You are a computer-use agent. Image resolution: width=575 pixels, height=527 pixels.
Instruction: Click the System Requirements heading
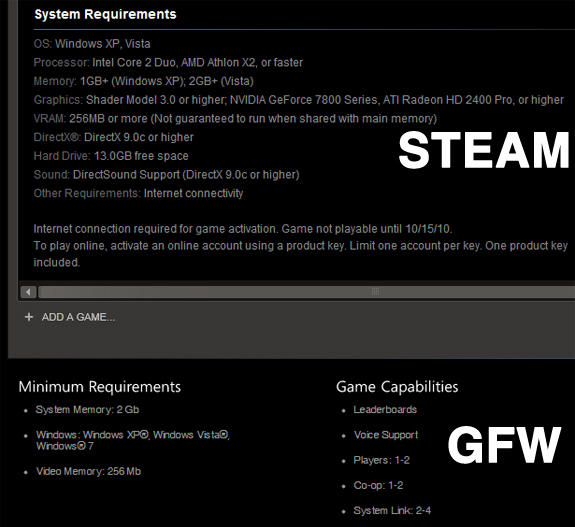coord(105,14)
